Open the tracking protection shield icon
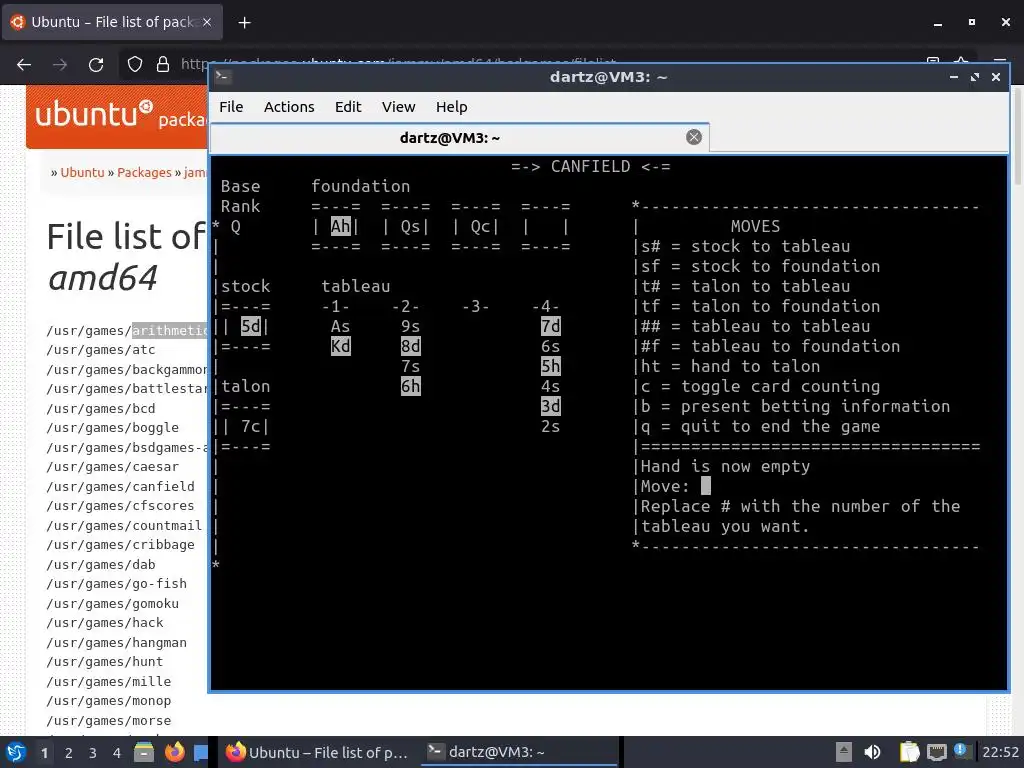 135,64
